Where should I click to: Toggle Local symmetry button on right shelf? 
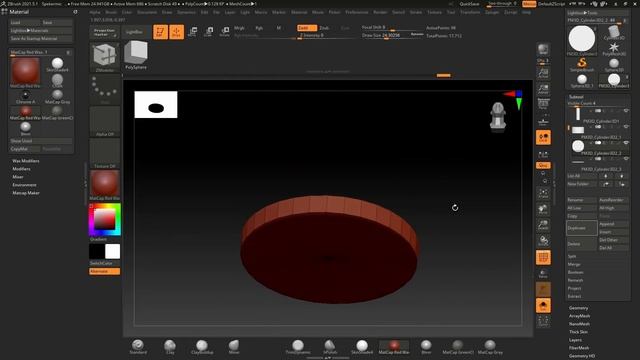click(543, 138)
